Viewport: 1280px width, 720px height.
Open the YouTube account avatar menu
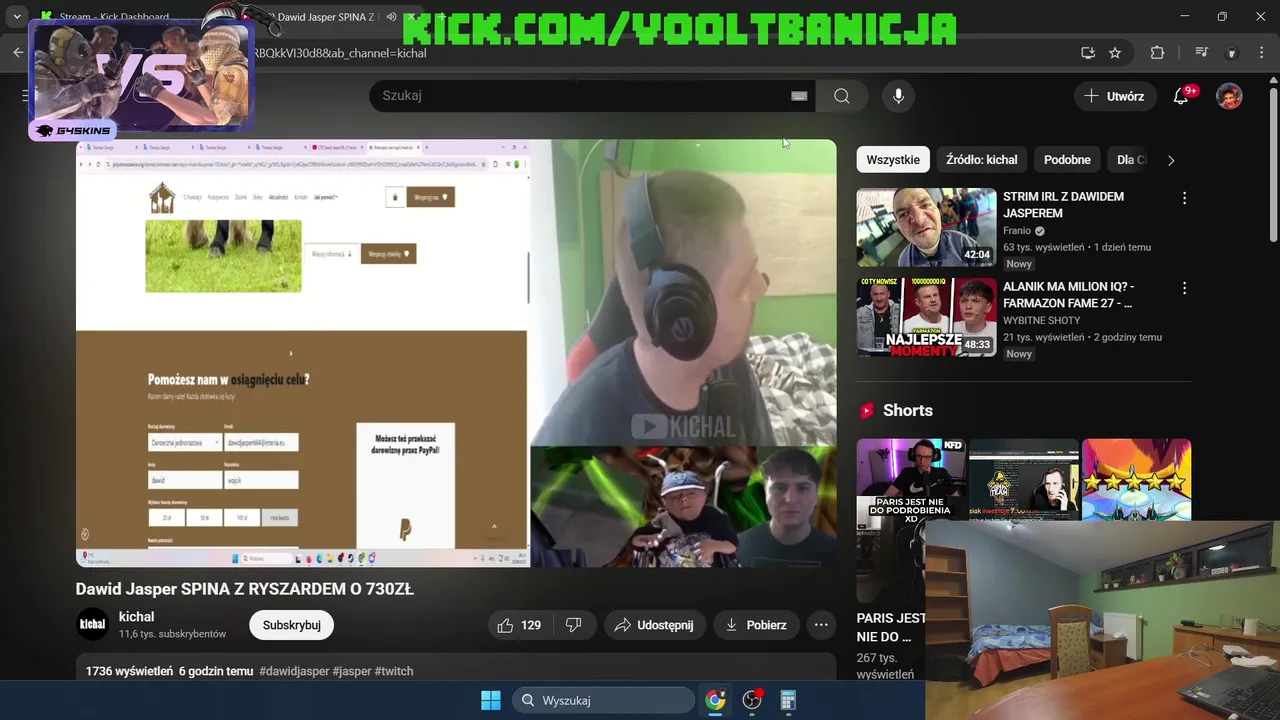(1229, 96)
